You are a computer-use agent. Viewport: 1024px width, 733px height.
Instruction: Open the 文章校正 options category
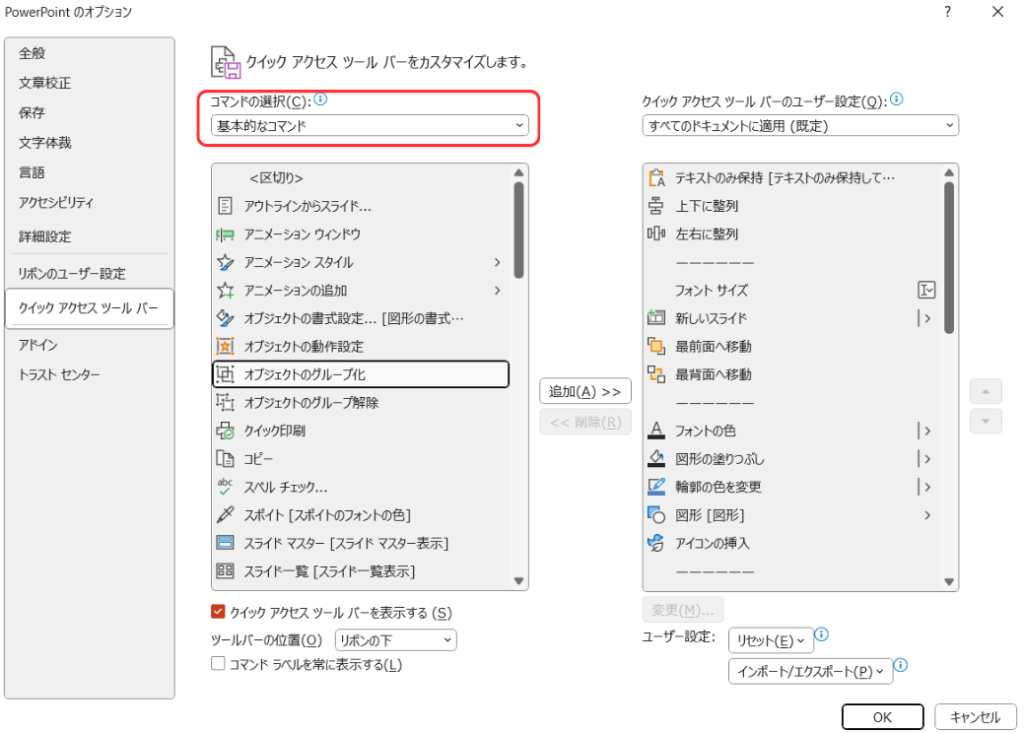click(45, 83)
